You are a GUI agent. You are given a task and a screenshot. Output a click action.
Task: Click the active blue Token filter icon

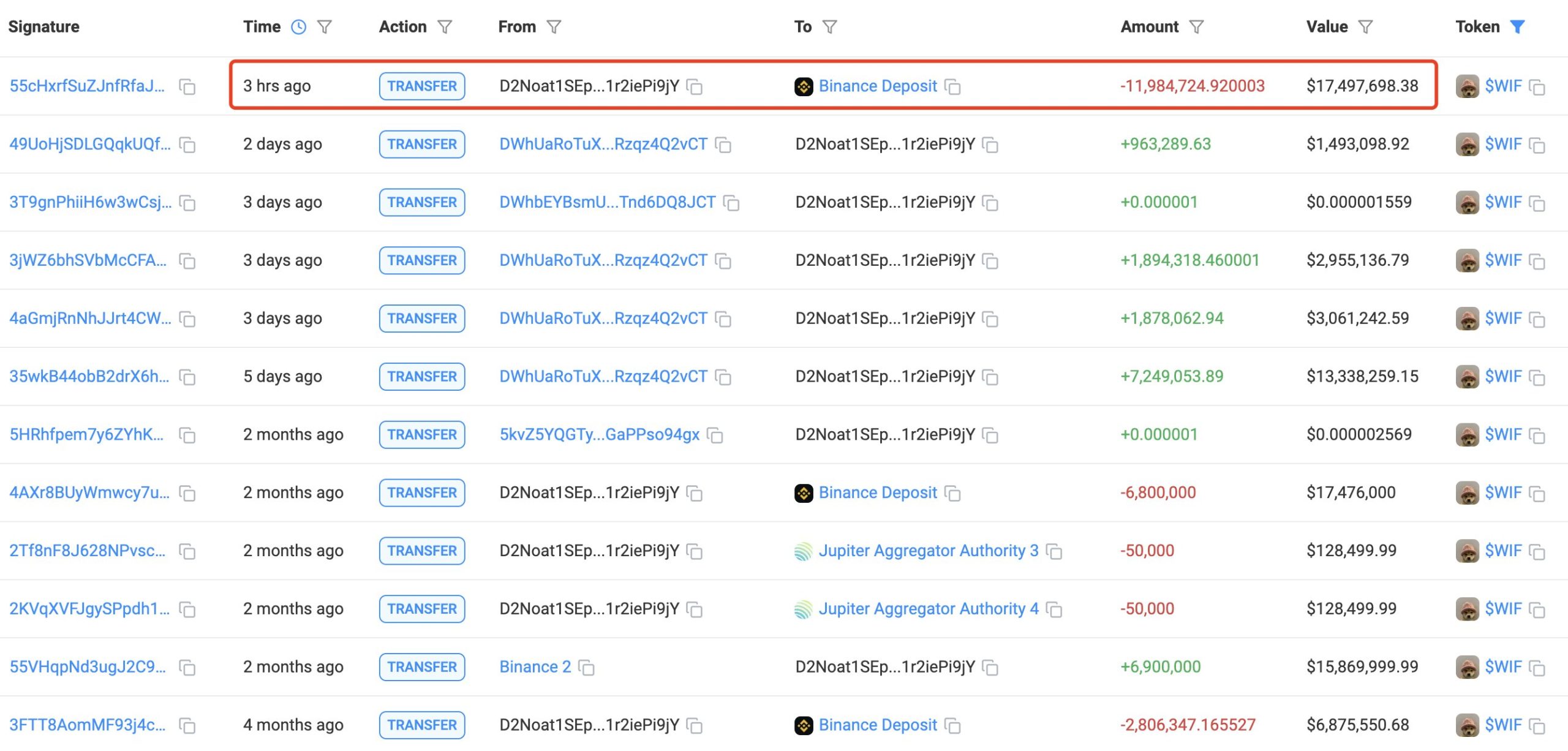click(x=1517, y=27)
